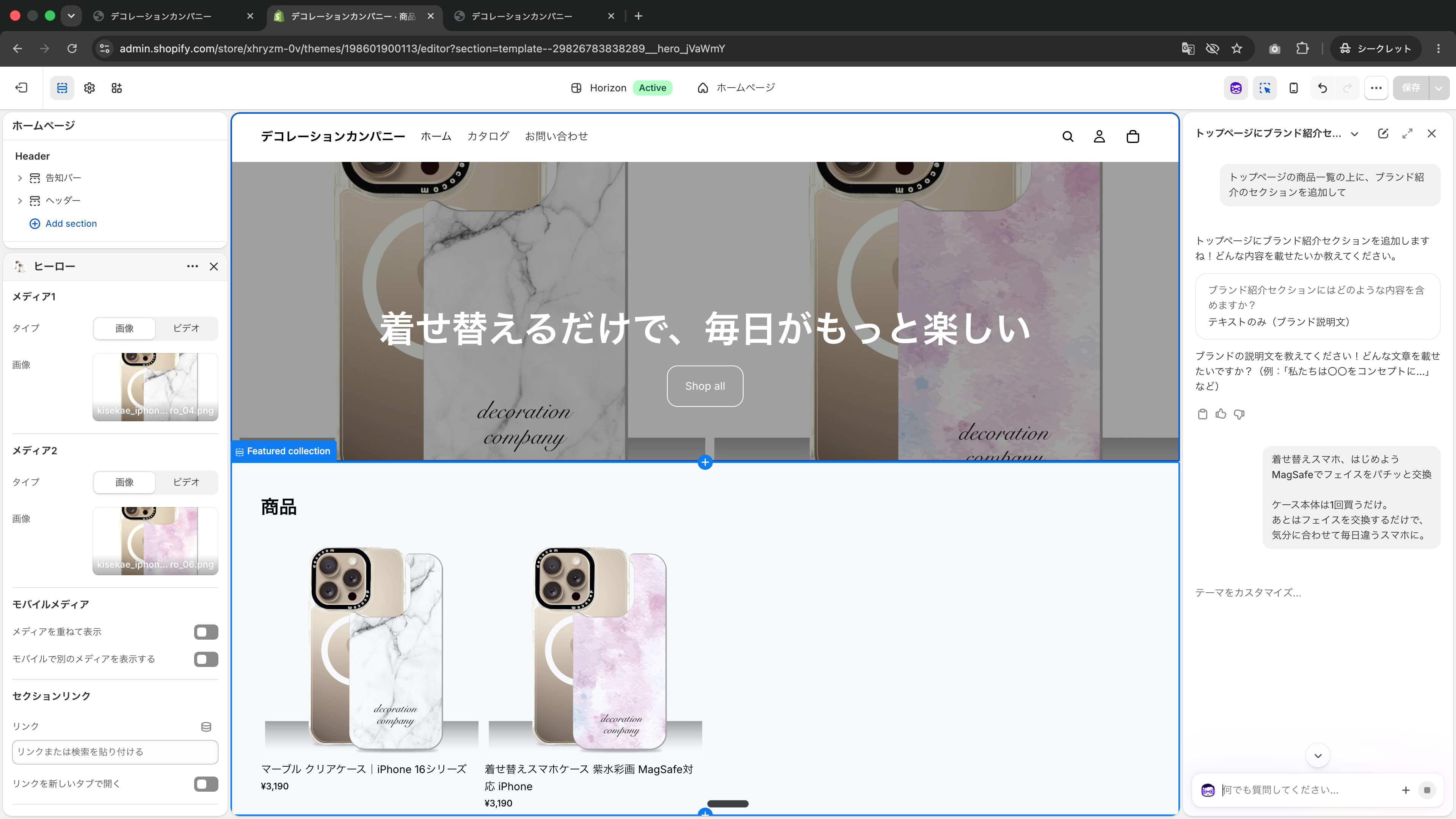Viewport: 1456px width, 819px height.
Task: Open the ヒーロー section three-dot menu
Action: (192, 266)
